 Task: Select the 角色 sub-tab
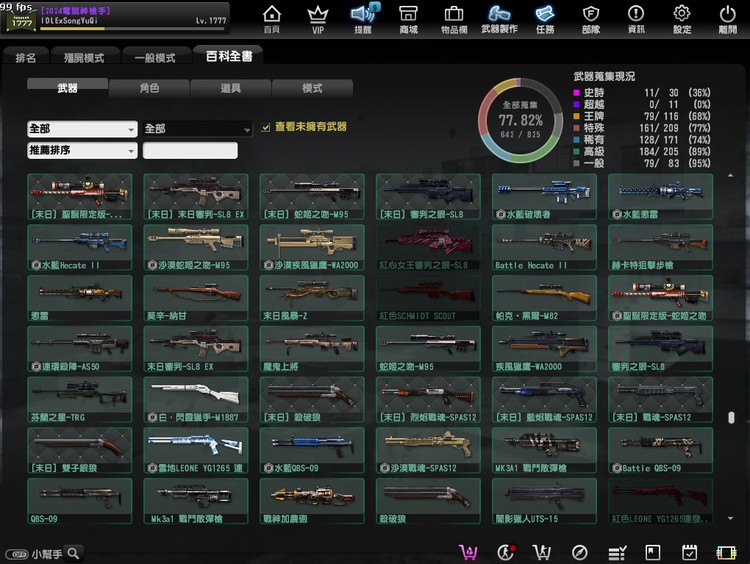[x=149, y=88]
